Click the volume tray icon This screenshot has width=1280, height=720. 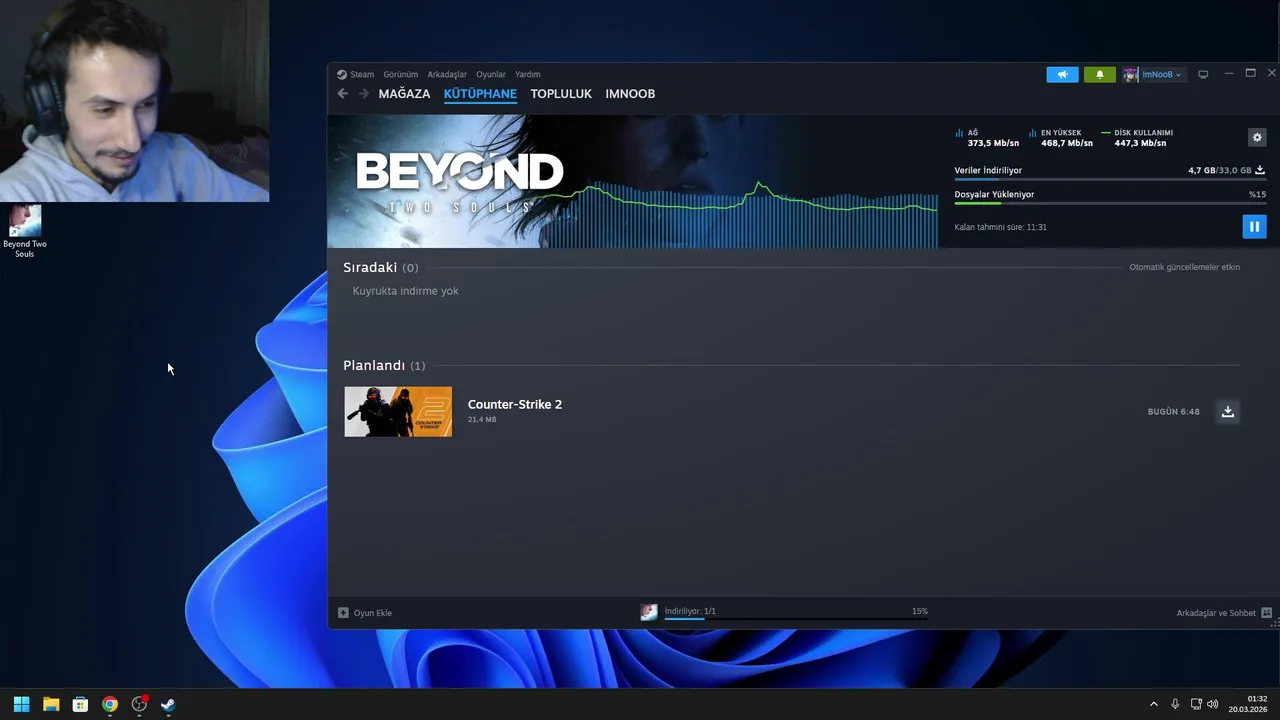(x=1213, y=704)
